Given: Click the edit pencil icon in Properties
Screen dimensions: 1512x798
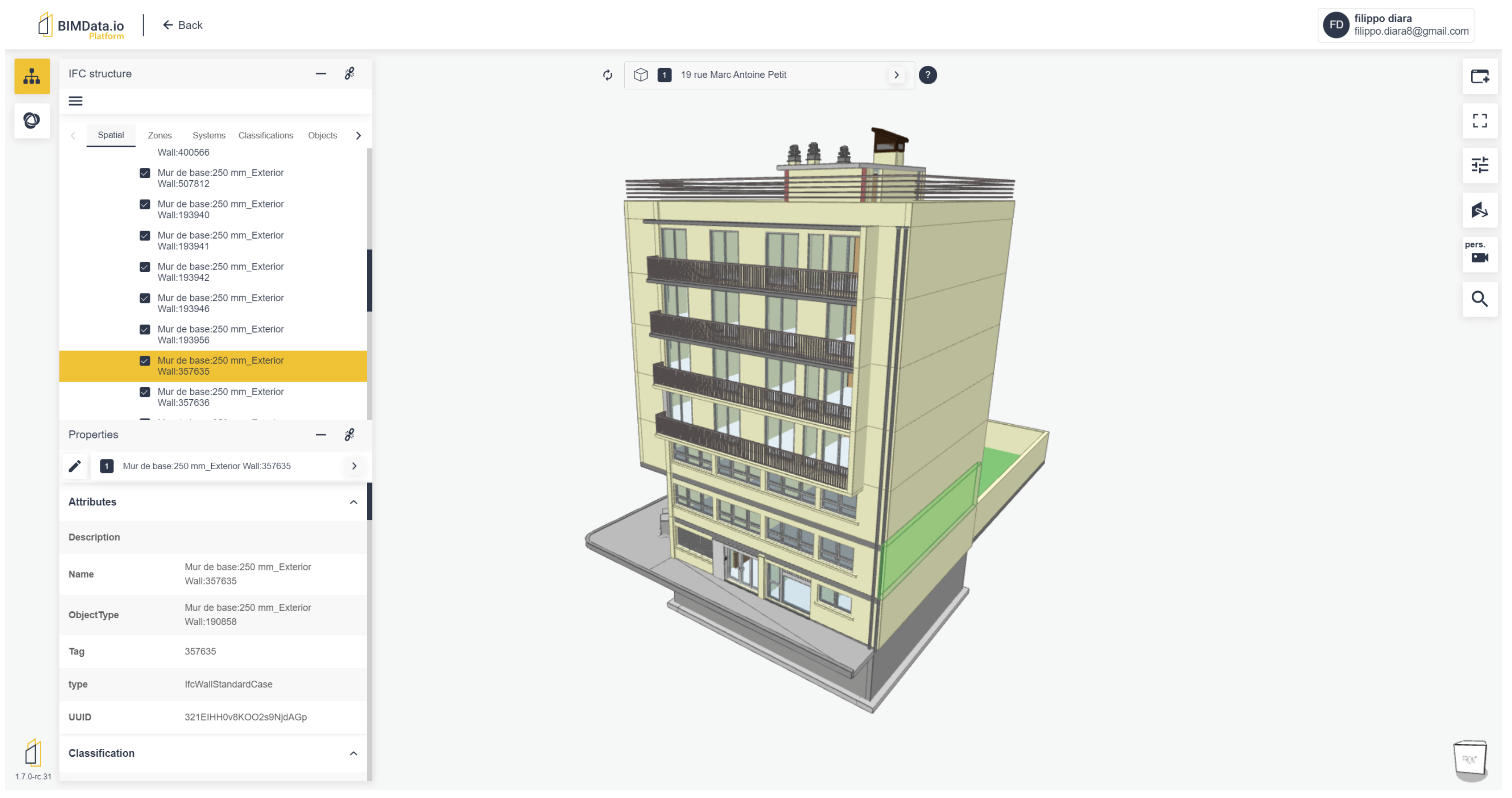Looking at the screenshot, I should [x=75, y=466].
